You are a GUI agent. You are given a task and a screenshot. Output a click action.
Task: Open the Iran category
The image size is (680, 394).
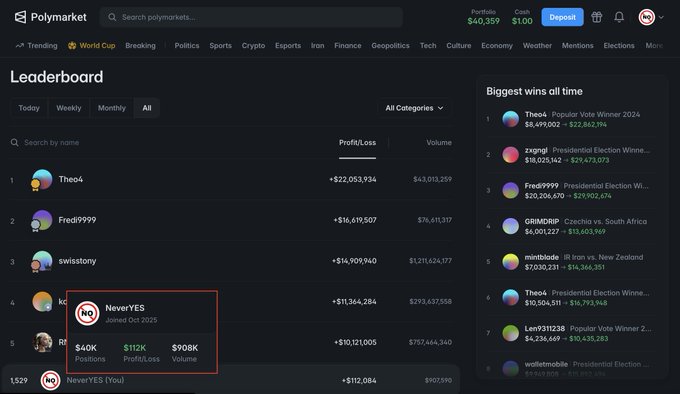(317, 46)
